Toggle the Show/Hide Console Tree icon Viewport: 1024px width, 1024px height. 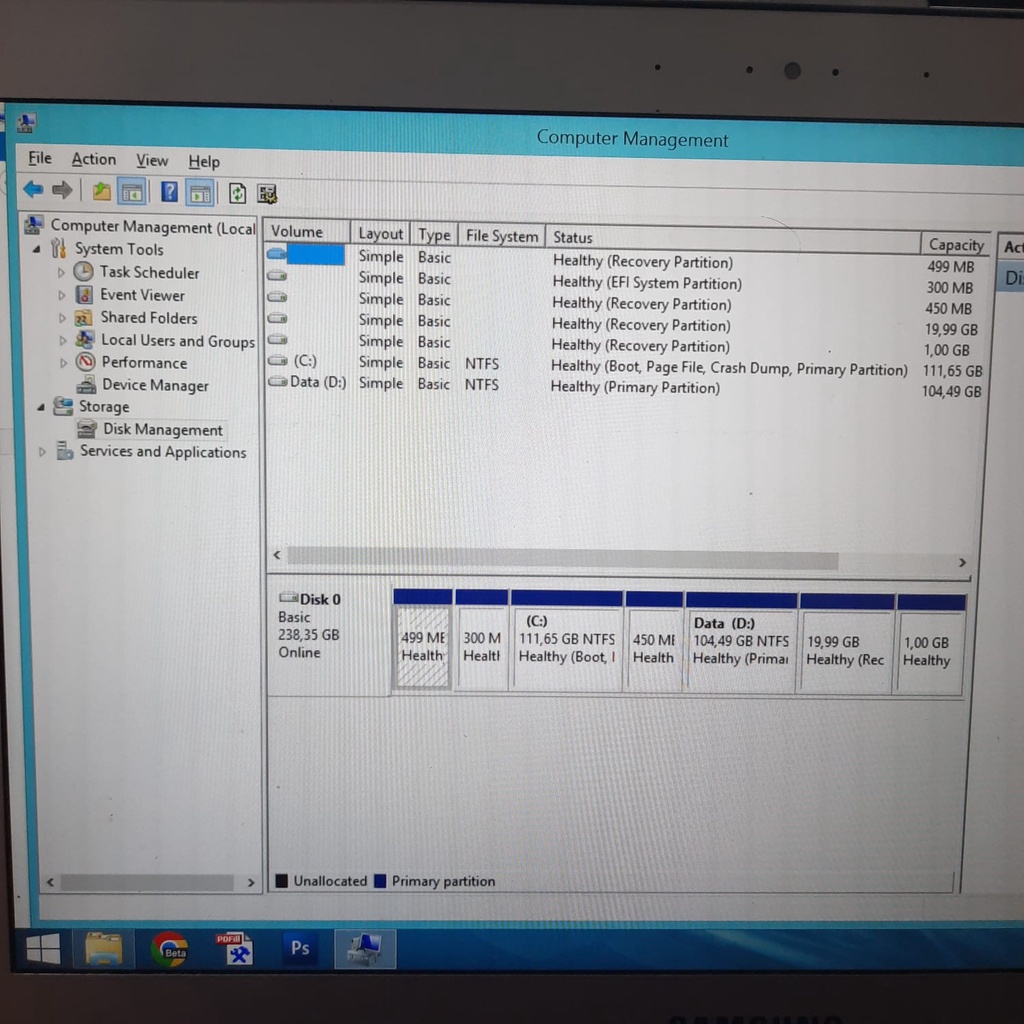coord(132,193)
